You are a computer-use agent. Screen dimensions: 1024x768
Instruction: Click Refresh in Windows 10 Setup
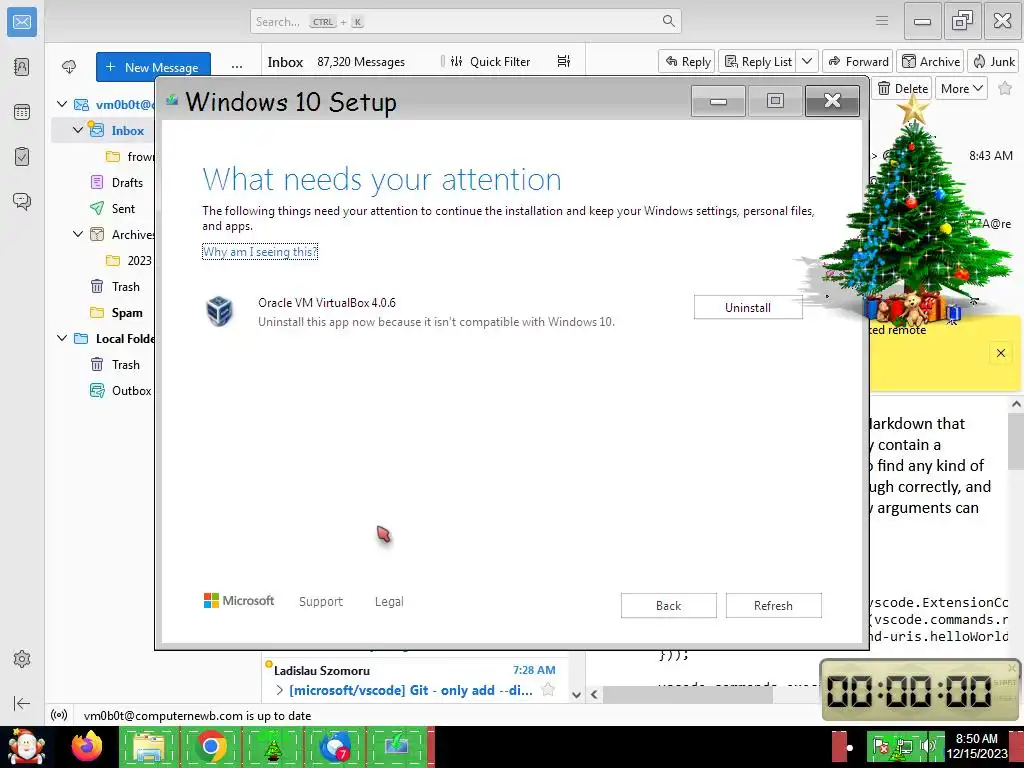773,605
